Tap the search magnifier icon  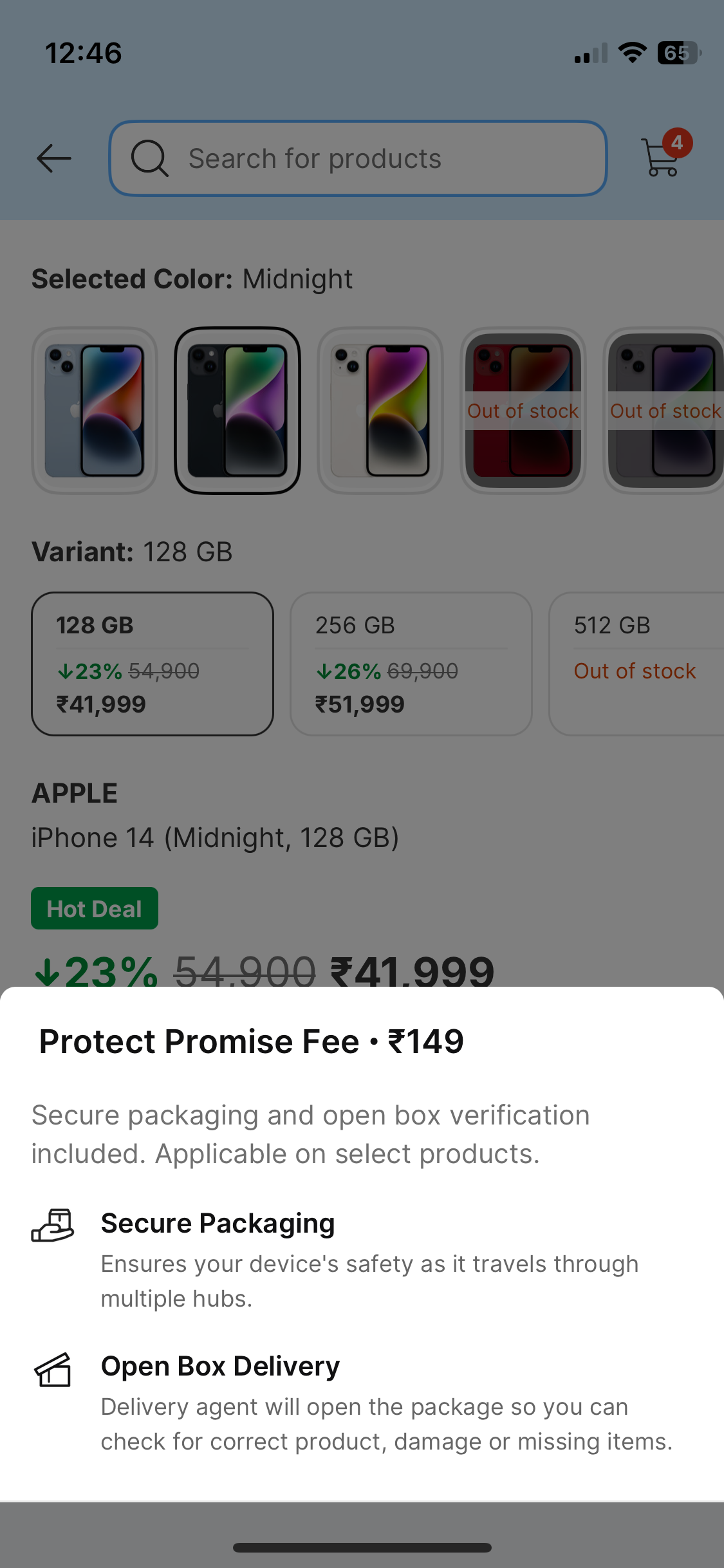coord(149,158)
